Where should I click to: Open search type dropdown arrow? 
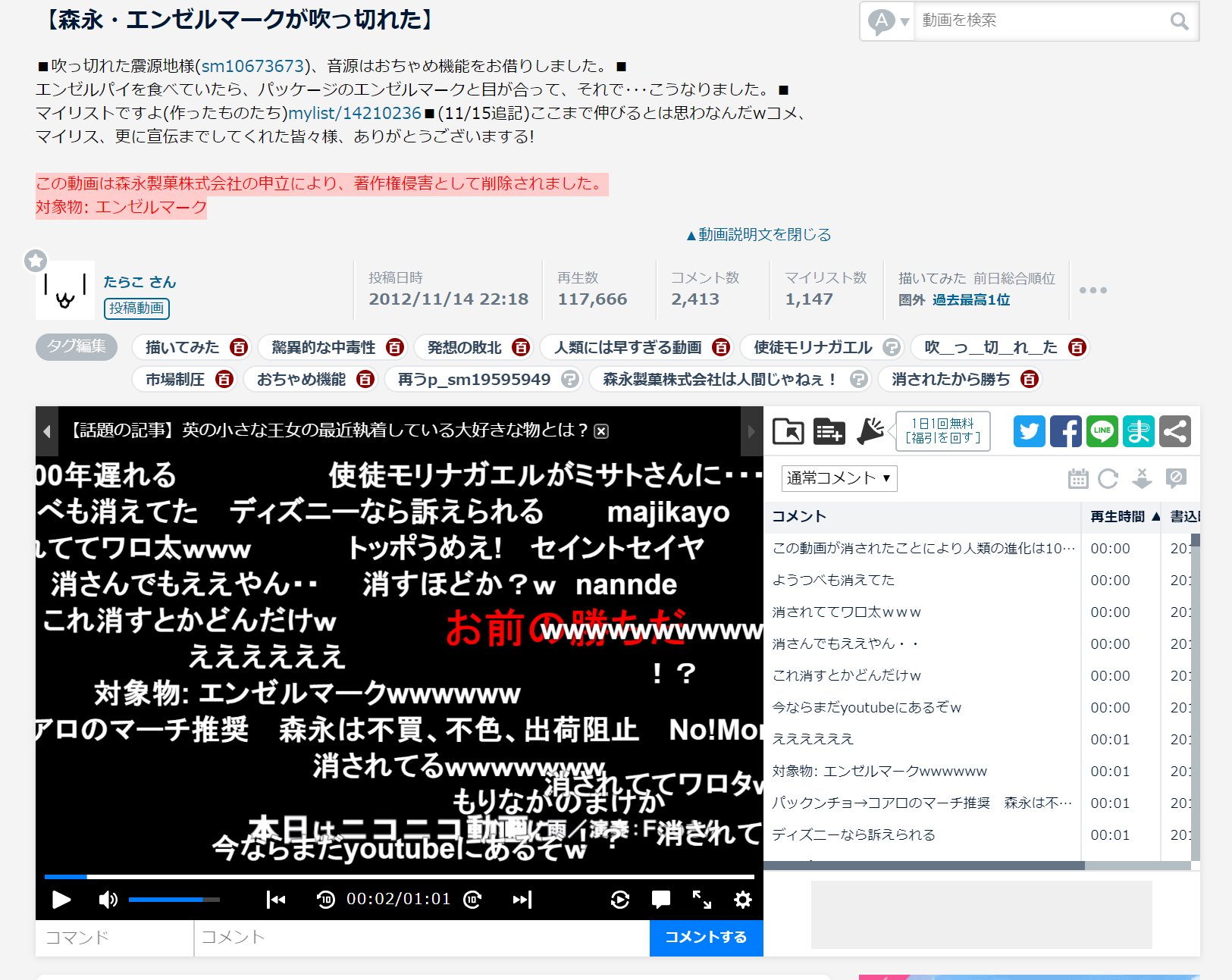point(904,22)
